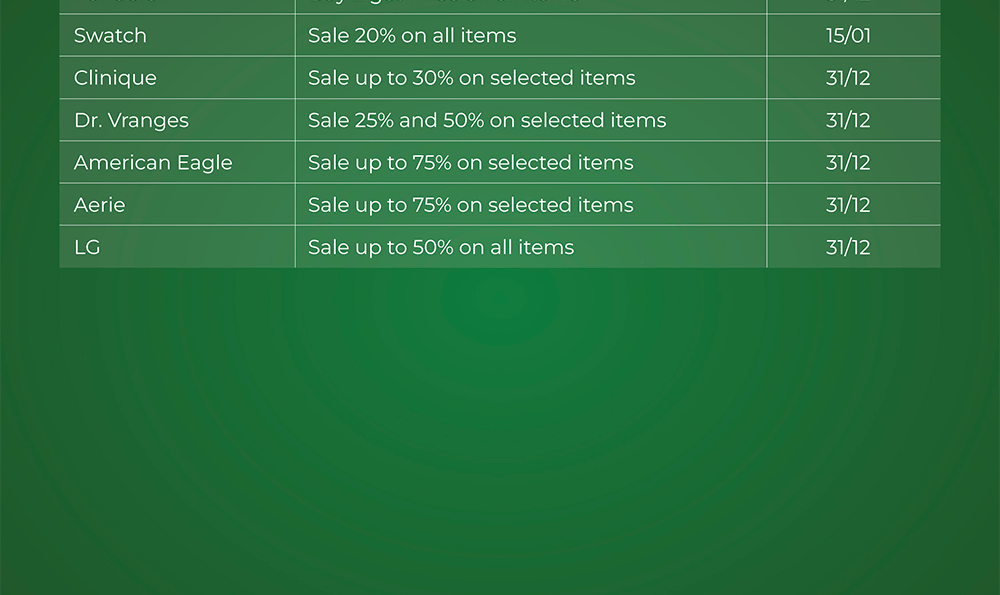
Task: Select the American Eagle brand cell
Action: coord(153,163)
